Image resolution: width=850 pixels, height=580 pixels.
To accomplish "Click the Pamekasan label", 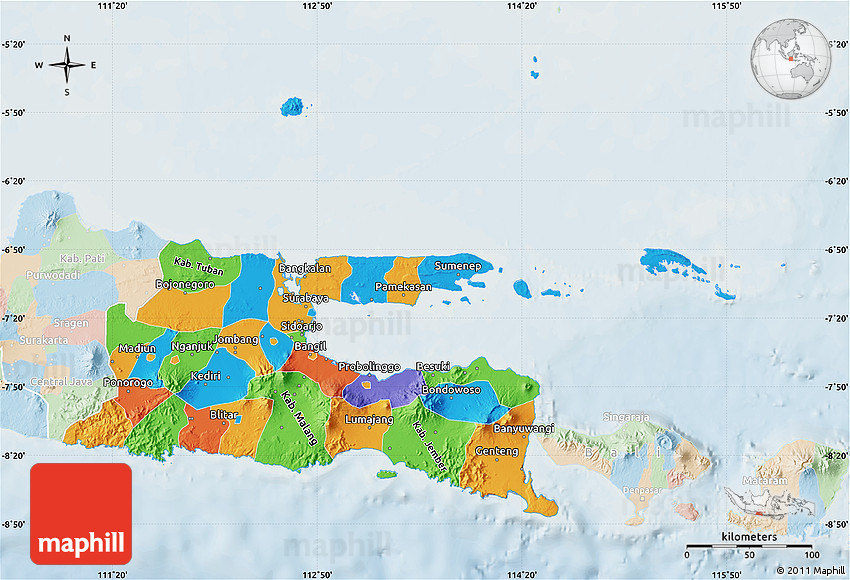I will coord(404,287).
